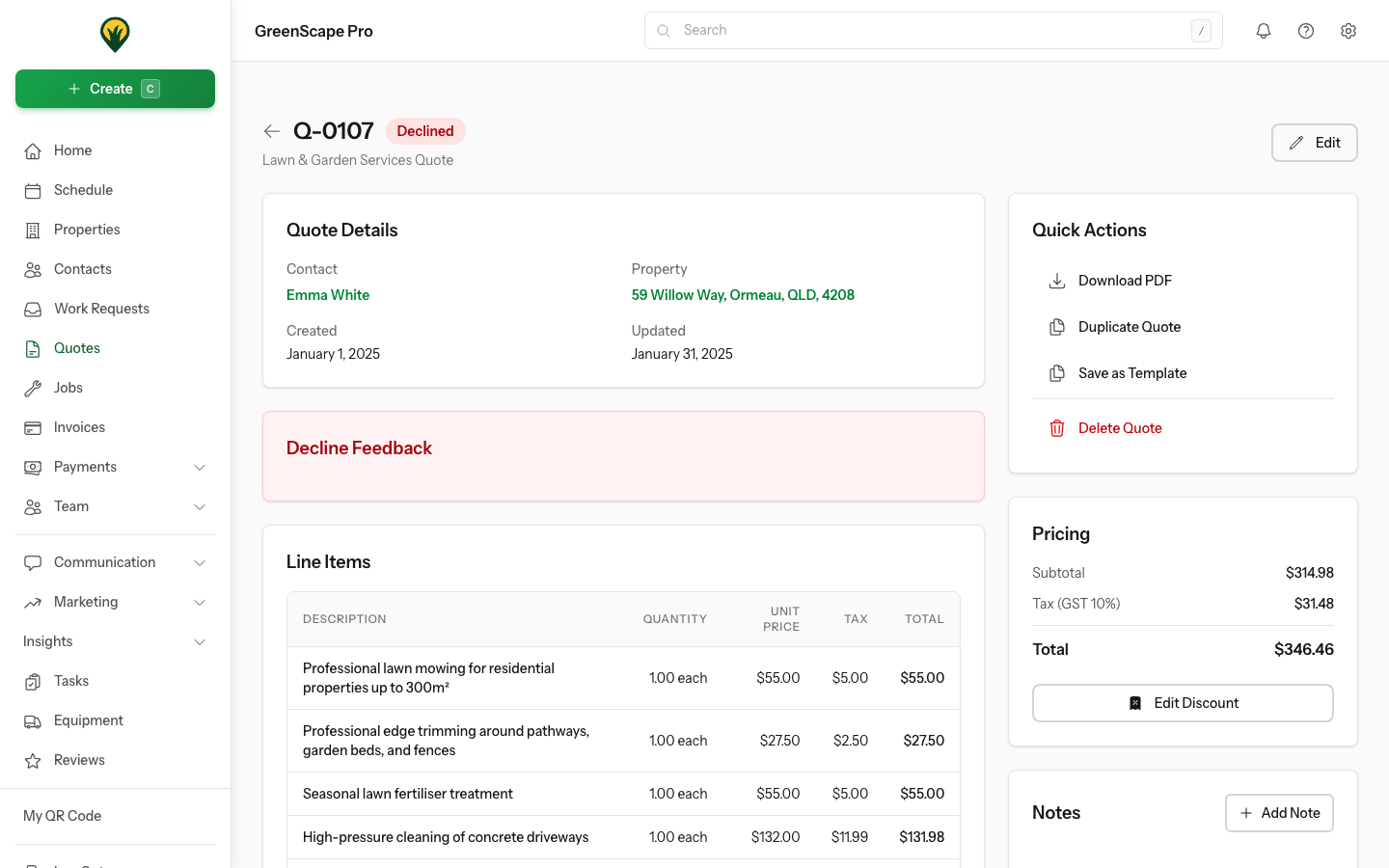1389x868 pixels.
Task: Click the Reviews star icon
Action: (x=33, y=759)
